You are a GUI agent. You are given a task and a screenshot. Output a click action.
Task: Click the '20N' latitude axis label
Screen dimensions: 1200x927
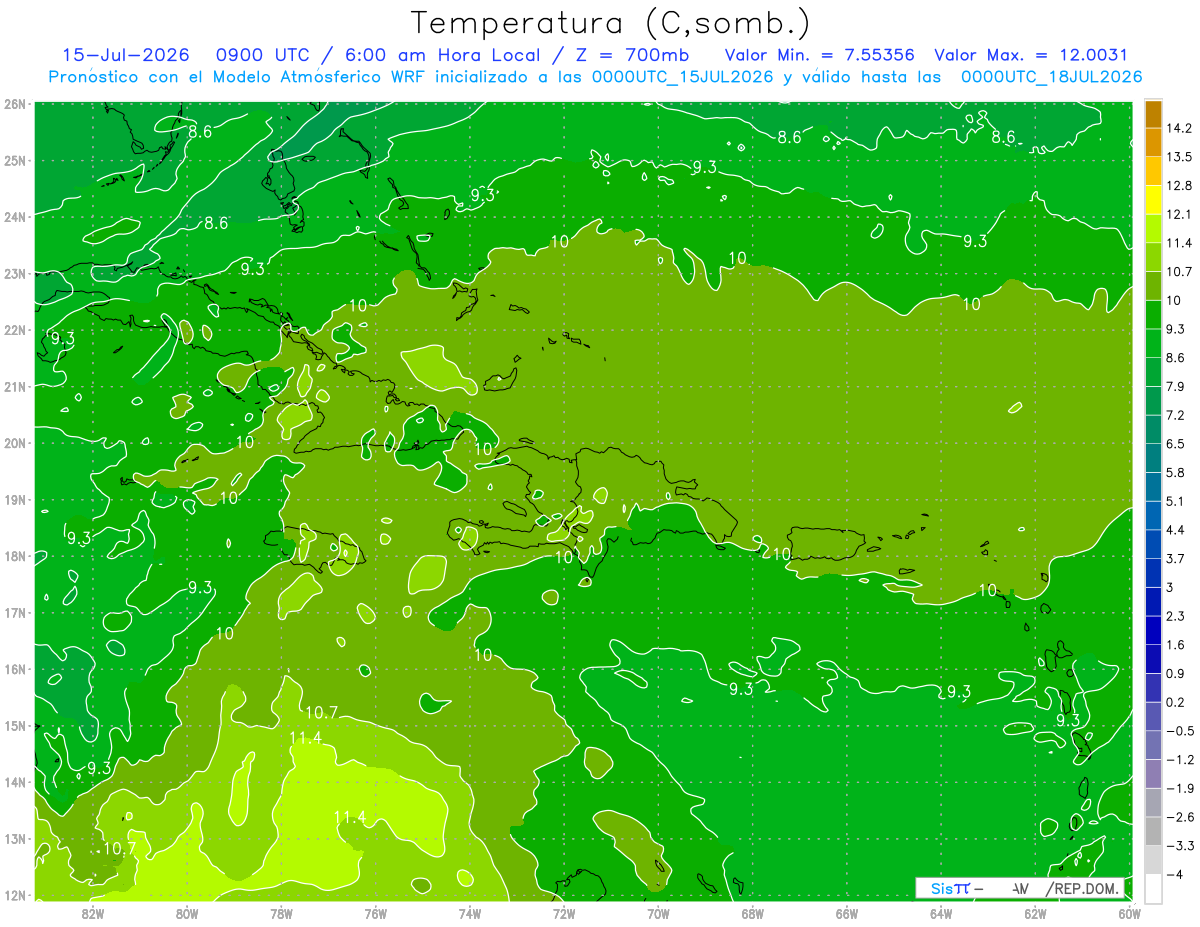click(x=16, y=443)
